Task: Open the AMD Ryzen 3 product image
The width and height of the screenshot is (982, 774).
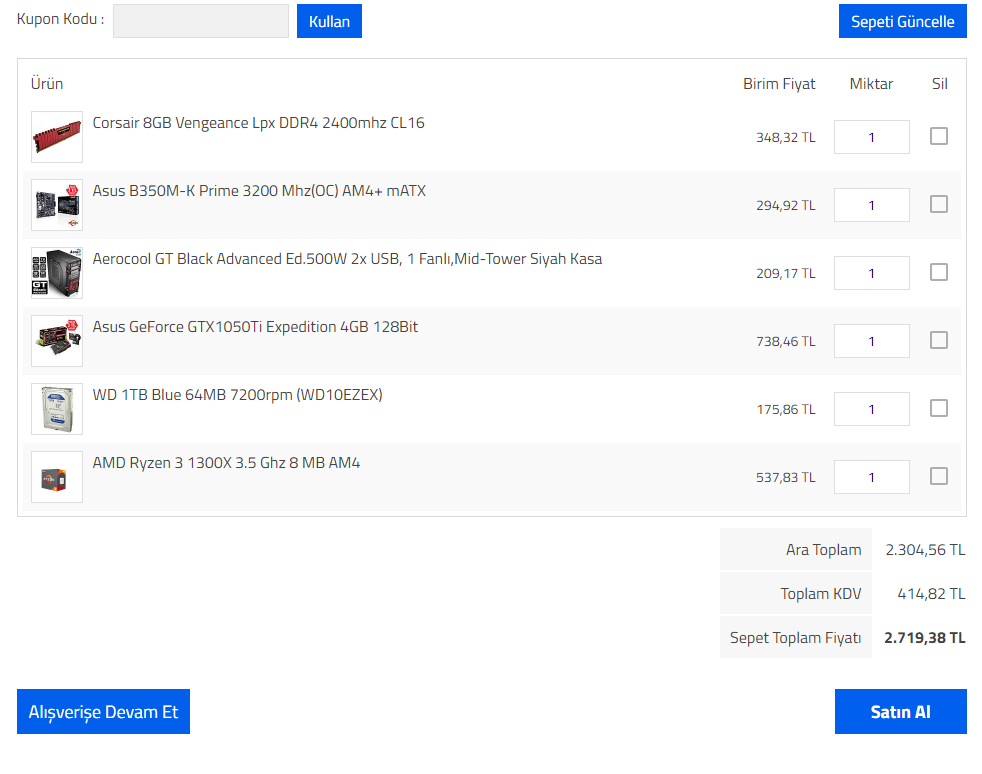Action: click(57, 477)
